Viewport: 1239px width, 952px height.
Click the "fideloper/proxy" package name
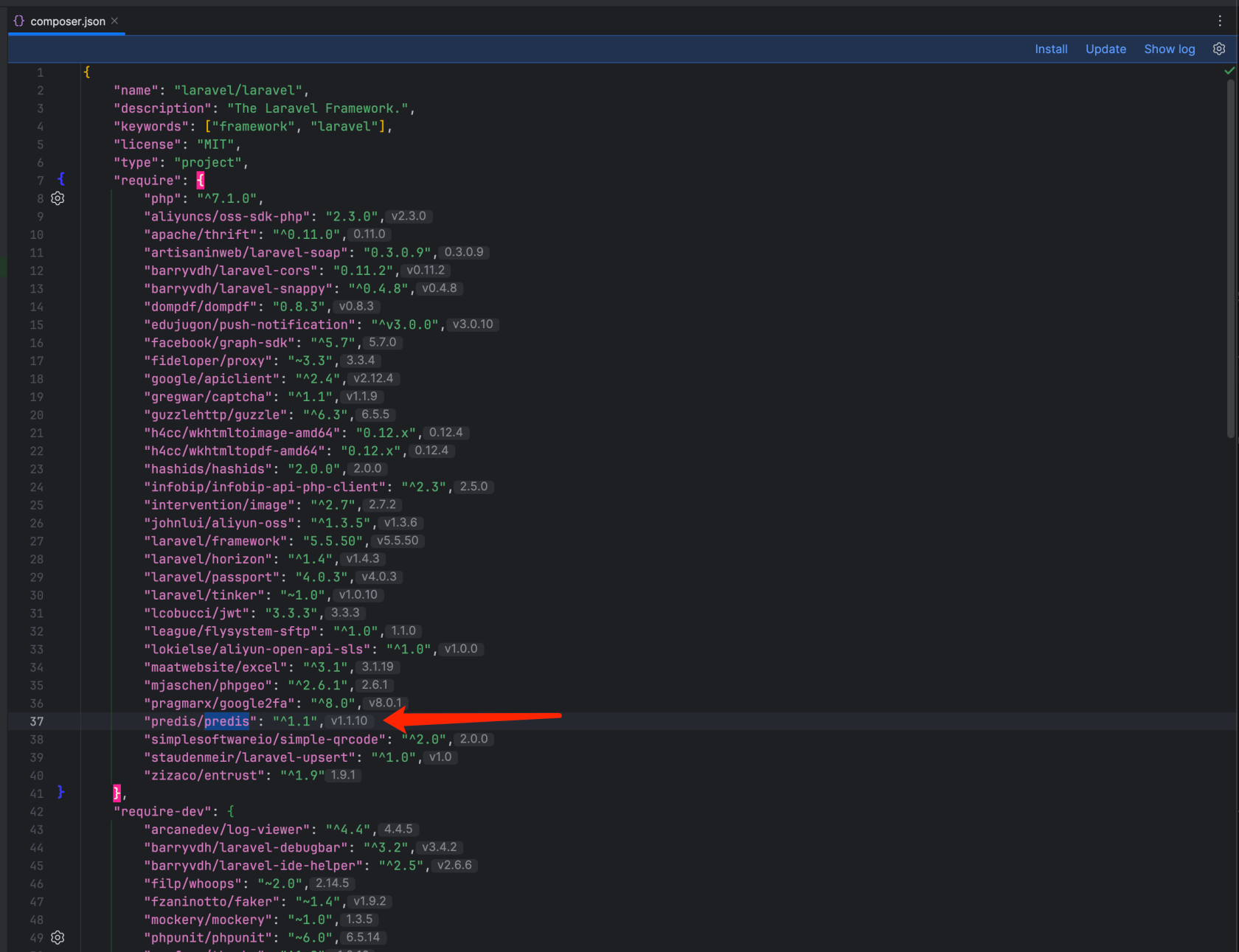208,361
